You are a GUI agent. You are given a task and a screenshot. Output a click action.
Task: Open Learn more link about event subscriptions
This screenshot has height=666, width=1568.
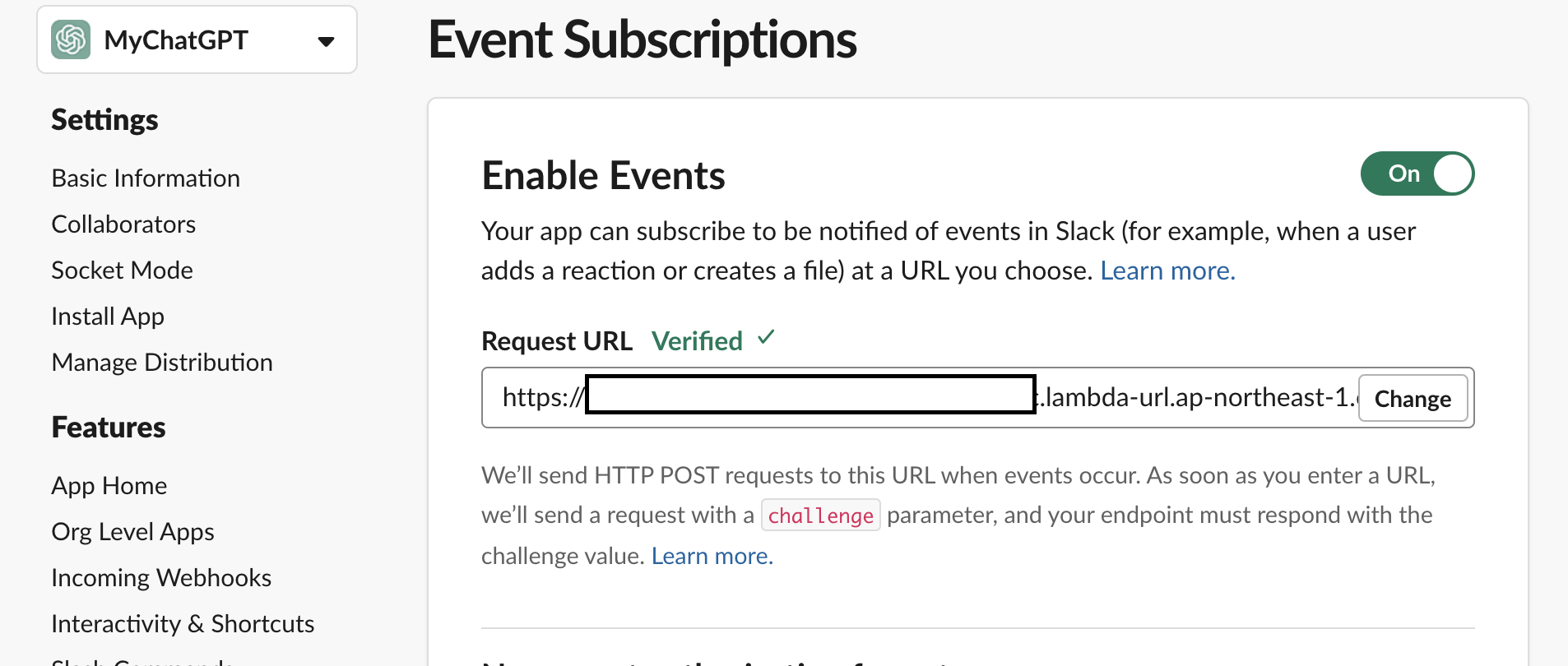[x=1167, y=271]
